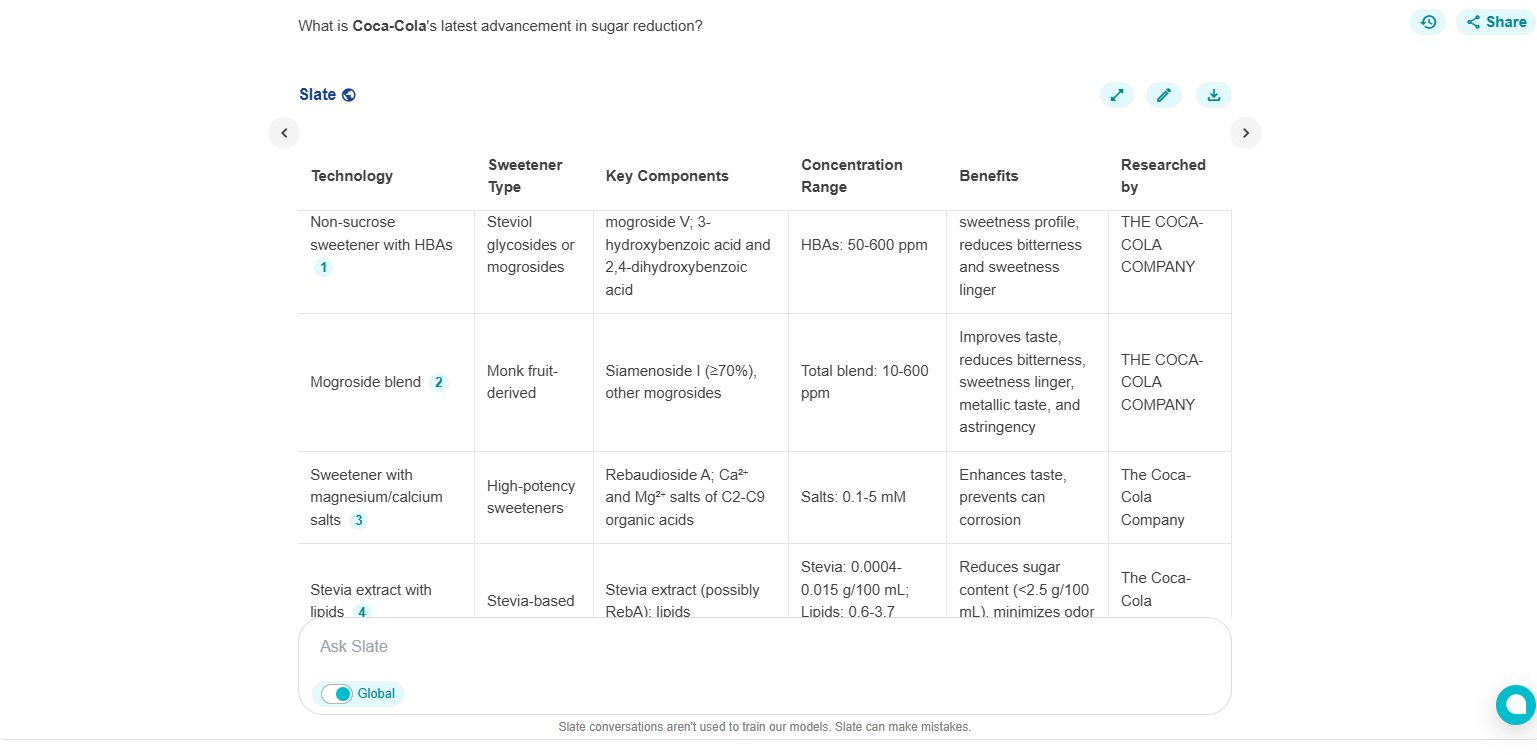The height and width of the screenshot is (755, 1537).
Task: Open citation 3 on magnesium/calcium salts row
Action: pos(357,520)
